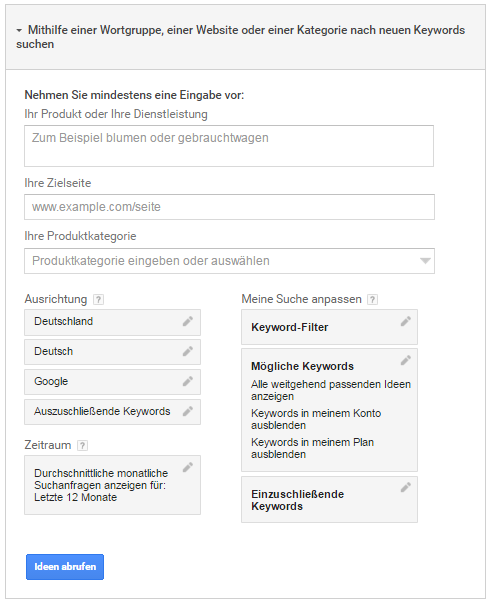Image resolution: width=488 pixels, height=602 pixels.
Task: Open help icon next to Meine Suche anpassen
Action: click(x=372, y=299)
